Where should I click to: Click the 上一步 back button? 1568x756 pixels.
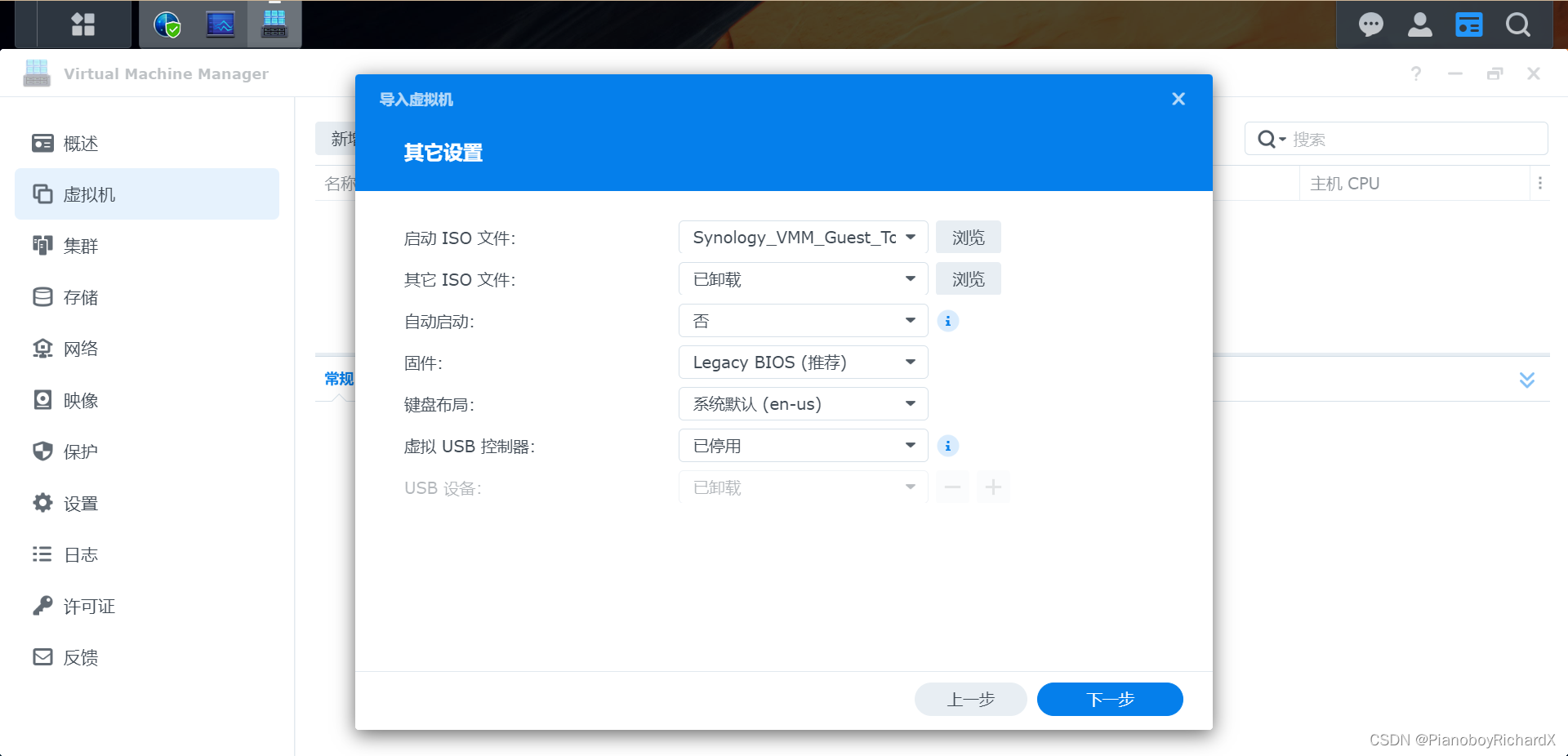(x=971, y=700)
